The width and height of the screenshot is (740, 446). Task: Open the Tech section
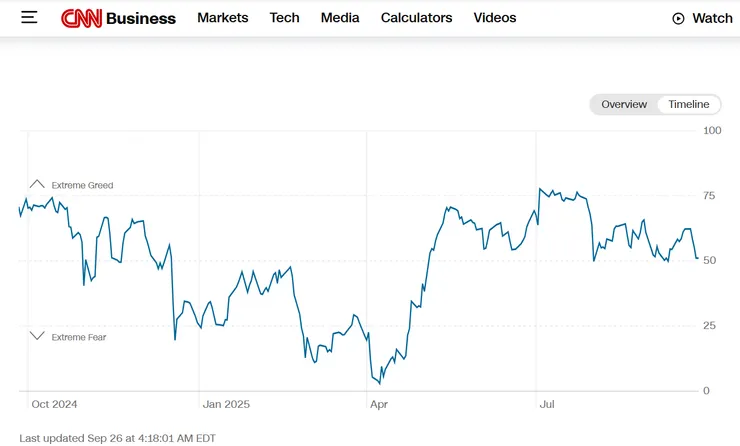[284, 18]
